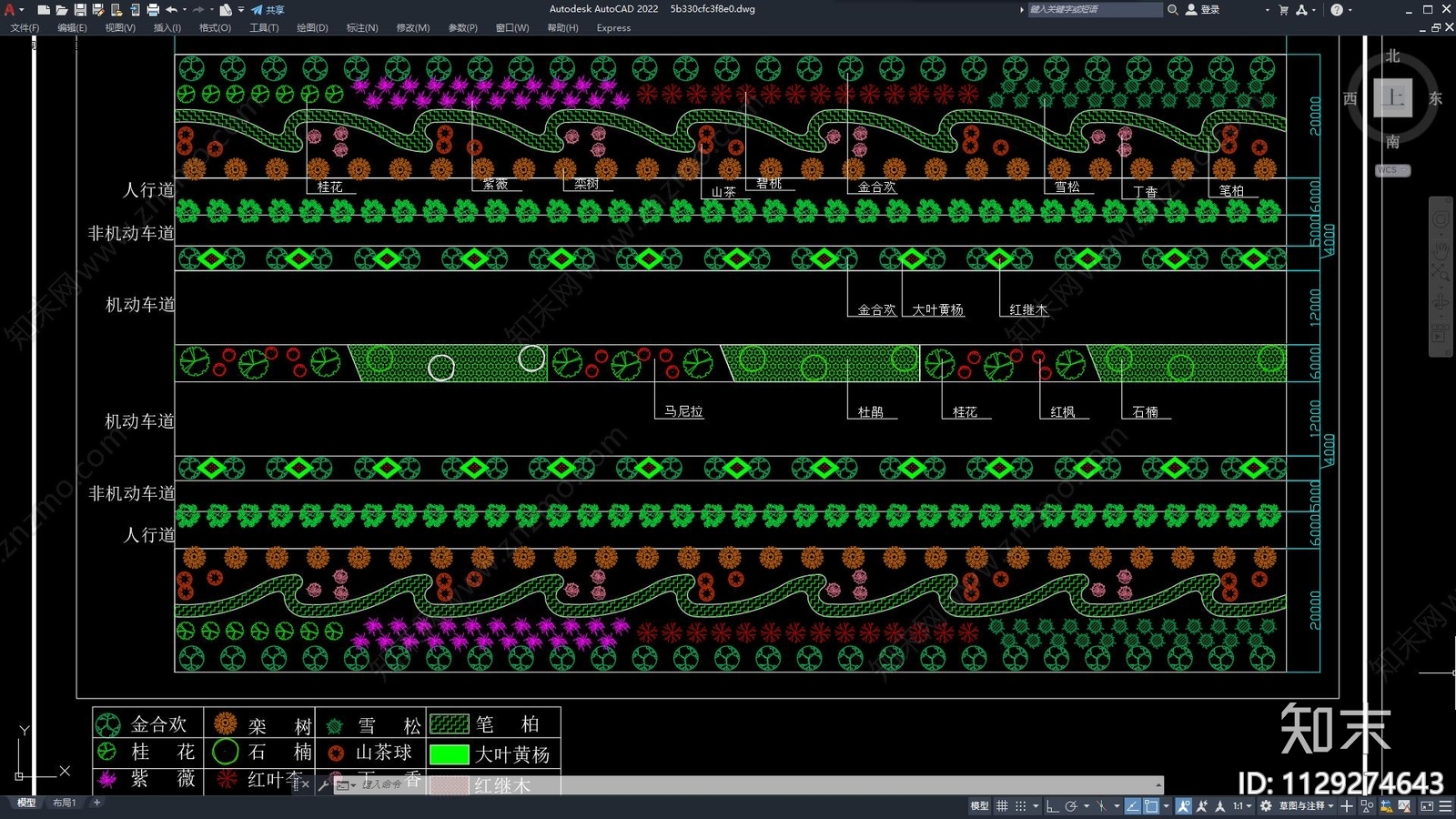
Task: Click the annotation monitor plus icon
Action: pos(1347,805)
